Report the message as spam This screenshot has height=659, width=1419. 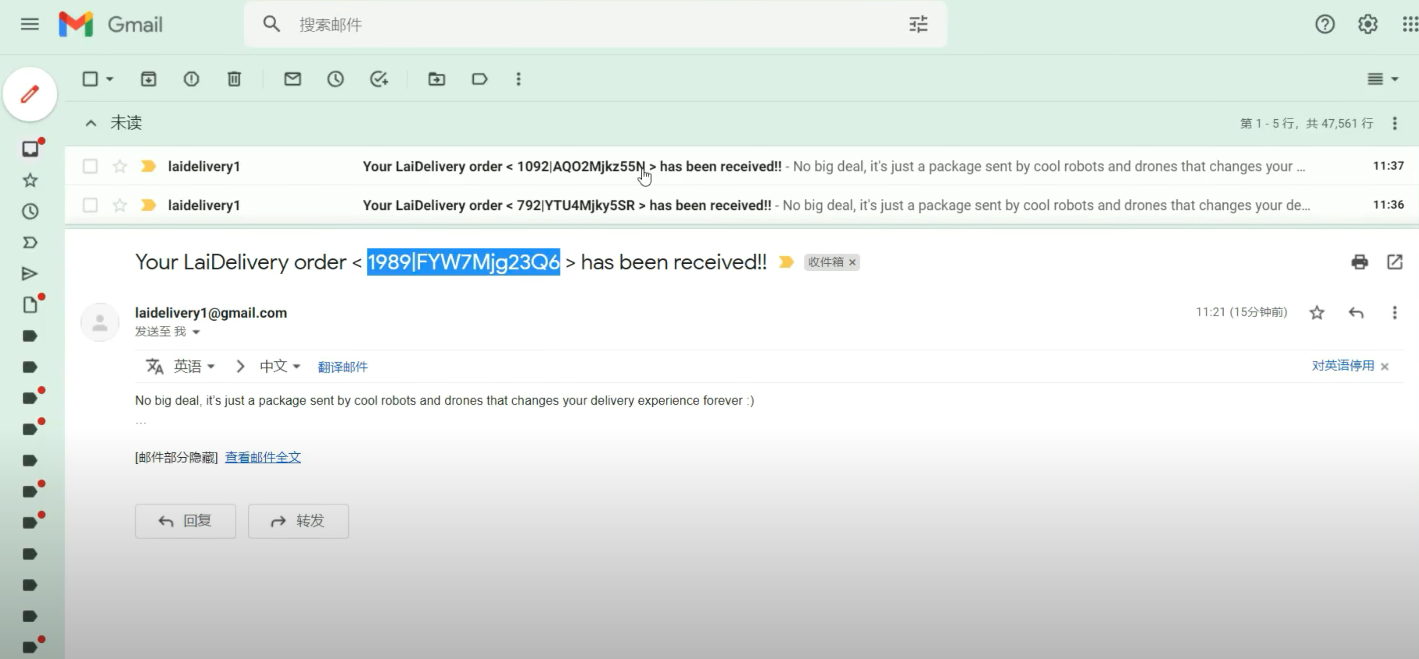coord(191,79)
